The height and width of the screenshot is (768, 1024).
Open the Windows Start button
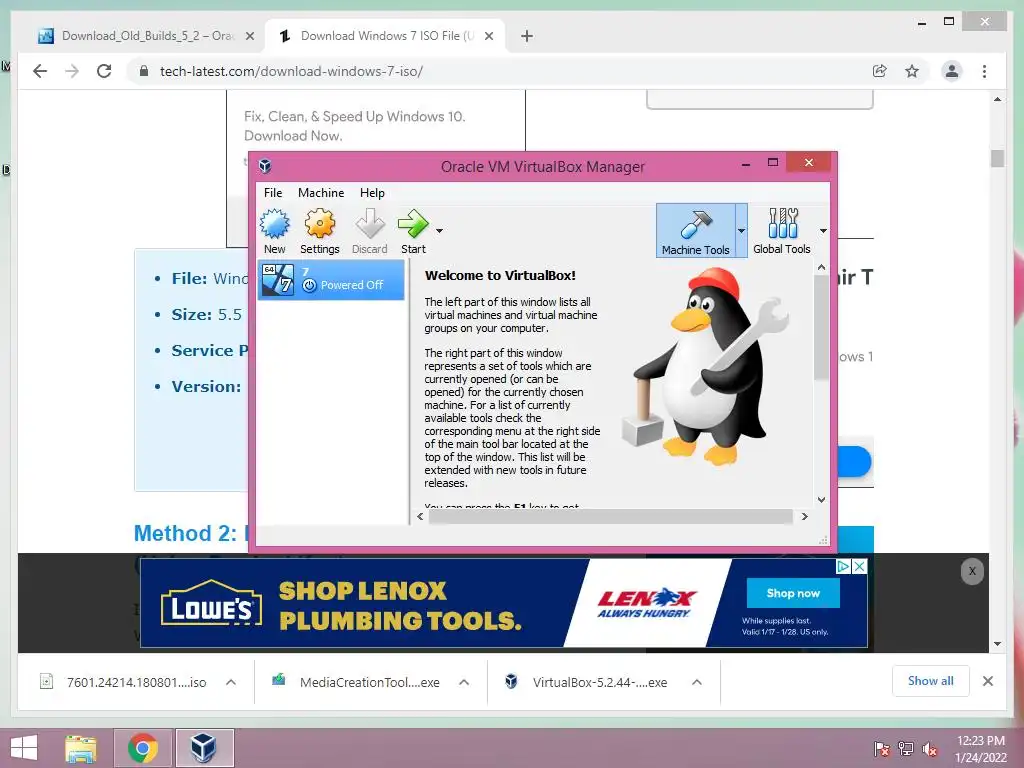[x=24, y=748]
